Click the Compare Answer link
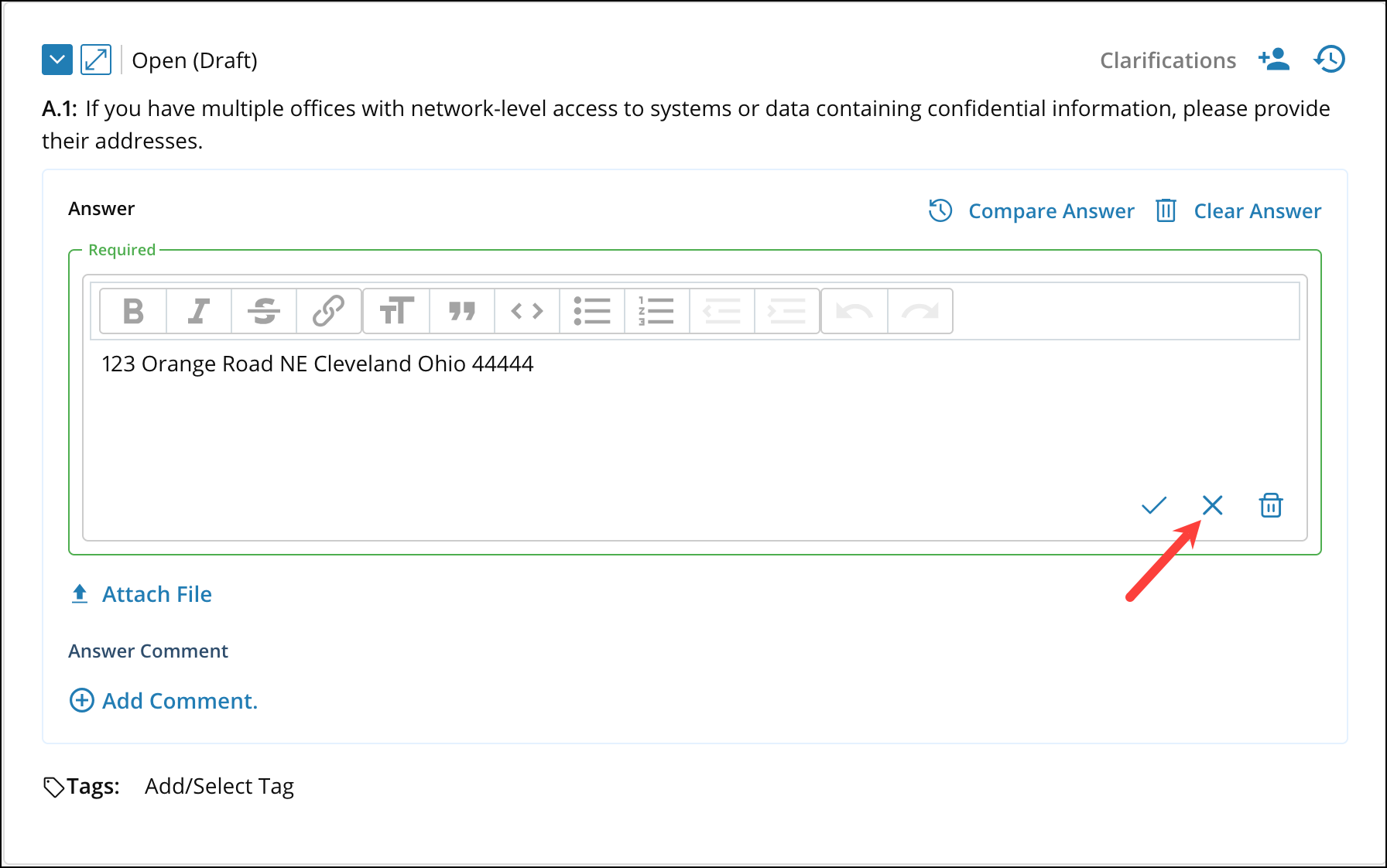This screenshot has height=868, width=1387. click(x=1050, y=211)
